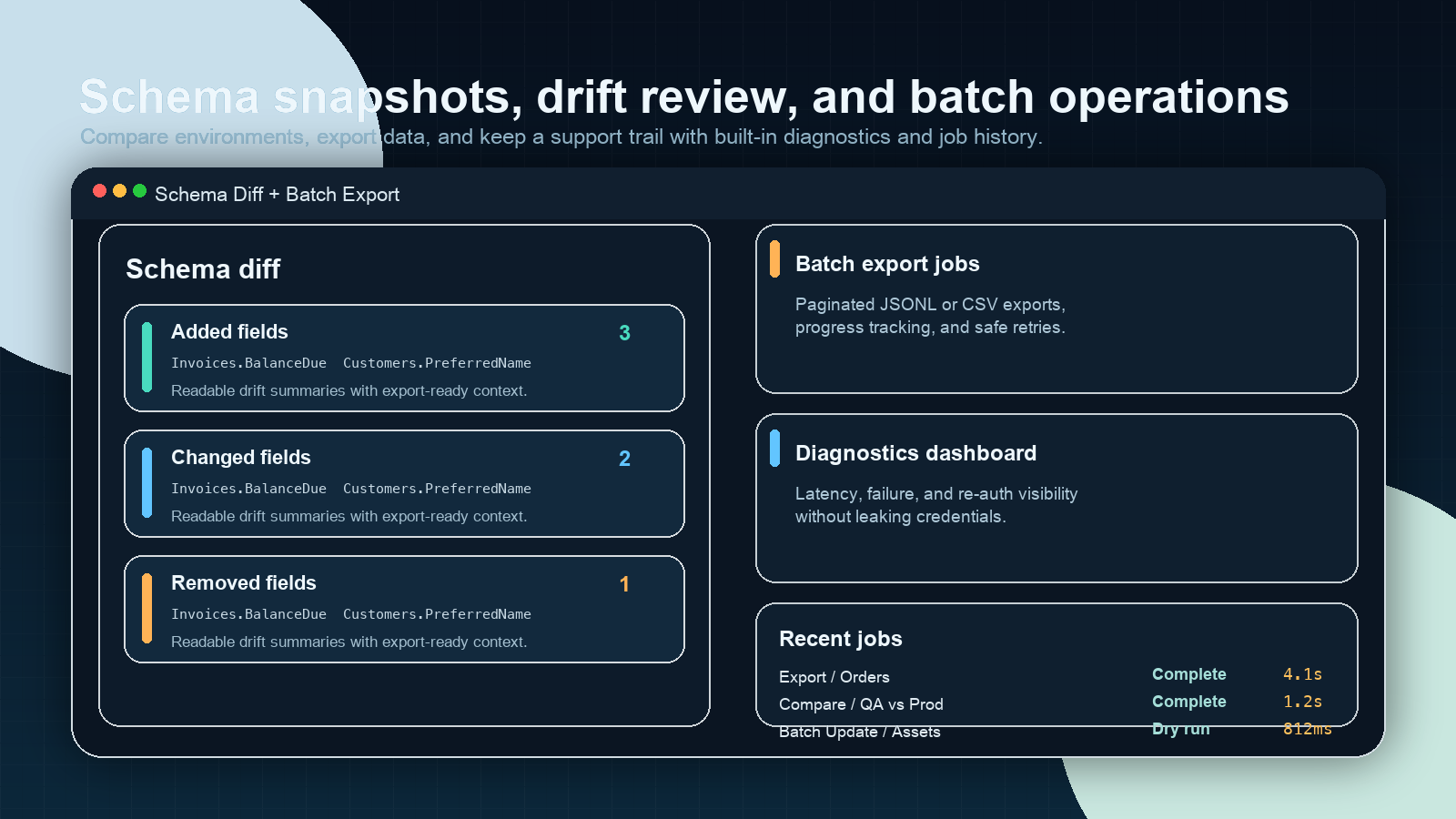Click the green maximize dot in the window header
This screenshot has width=1456, height=819.
(140, 191)
